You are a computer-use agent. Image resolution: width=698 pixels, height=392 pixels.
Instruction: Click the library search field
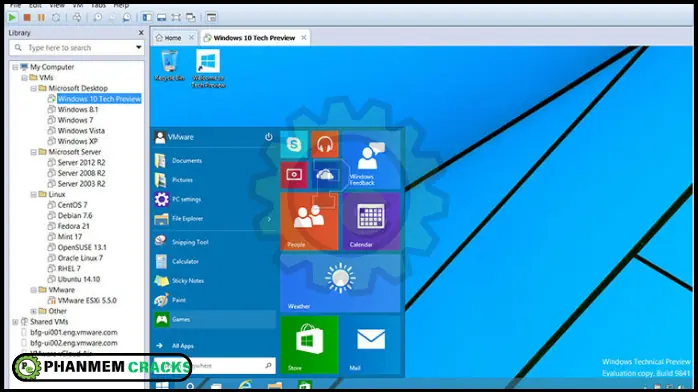point(77,48)
